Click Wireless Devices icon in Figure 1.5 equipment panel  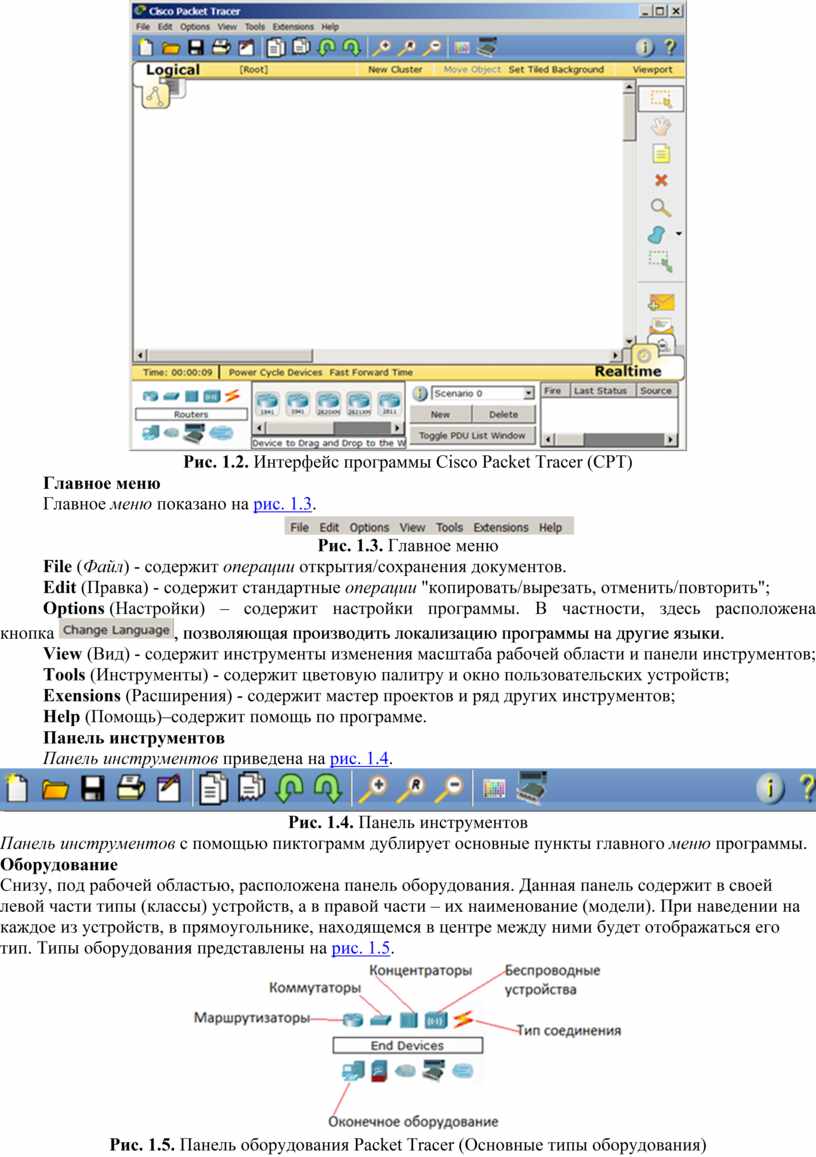pos(436,1020)
